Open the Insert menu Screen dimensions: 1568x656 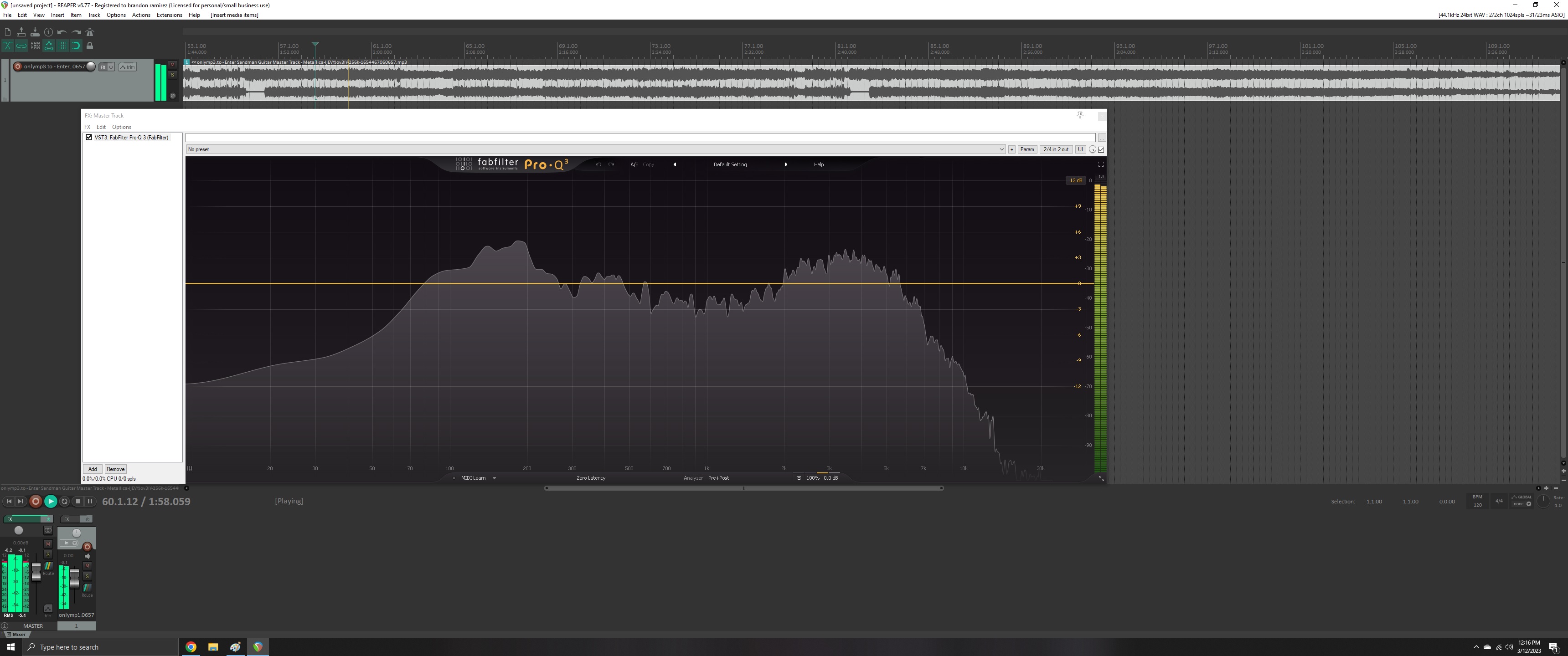[x=57, y=15]
